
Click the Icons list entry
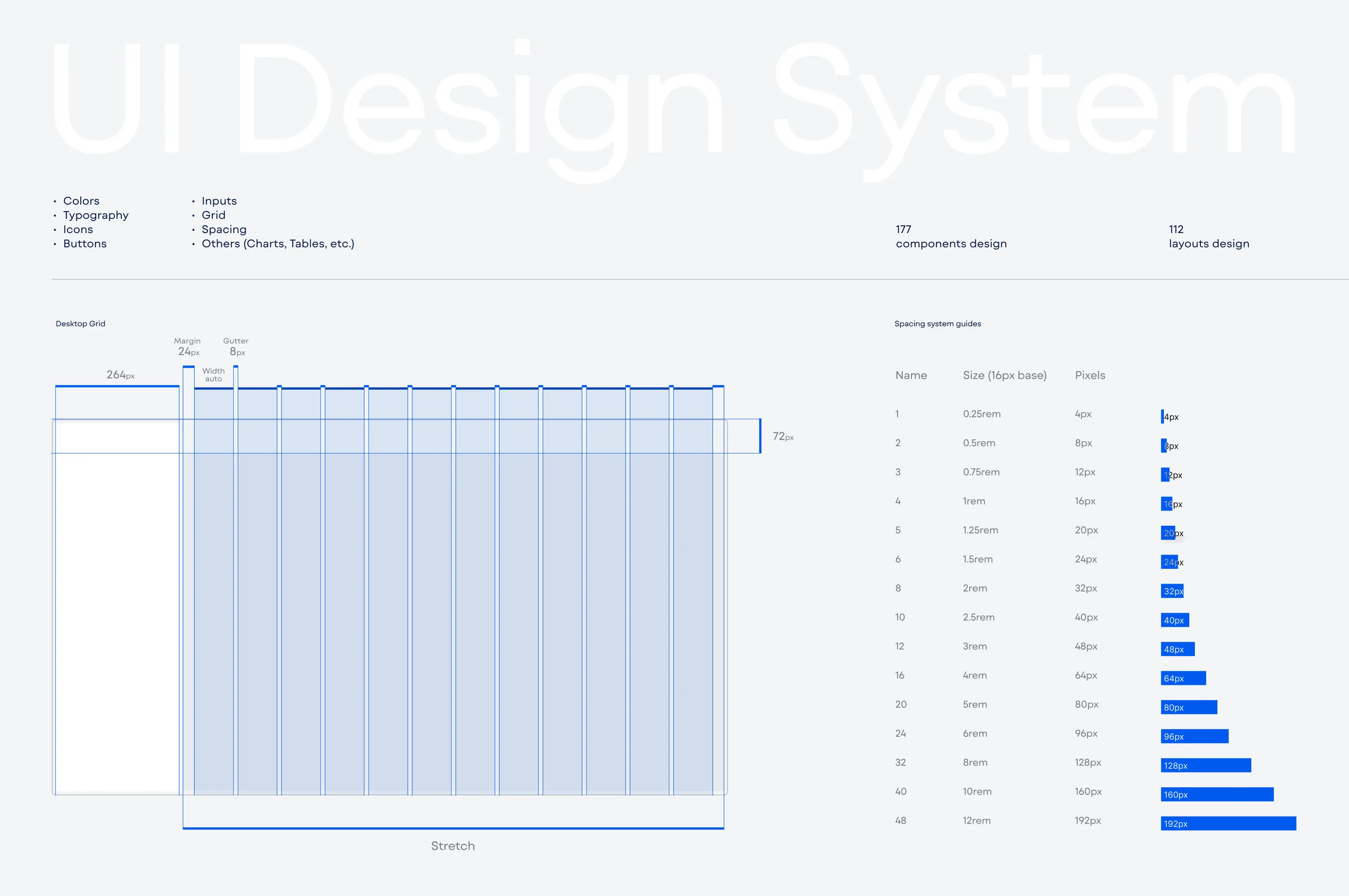(78, 230)
